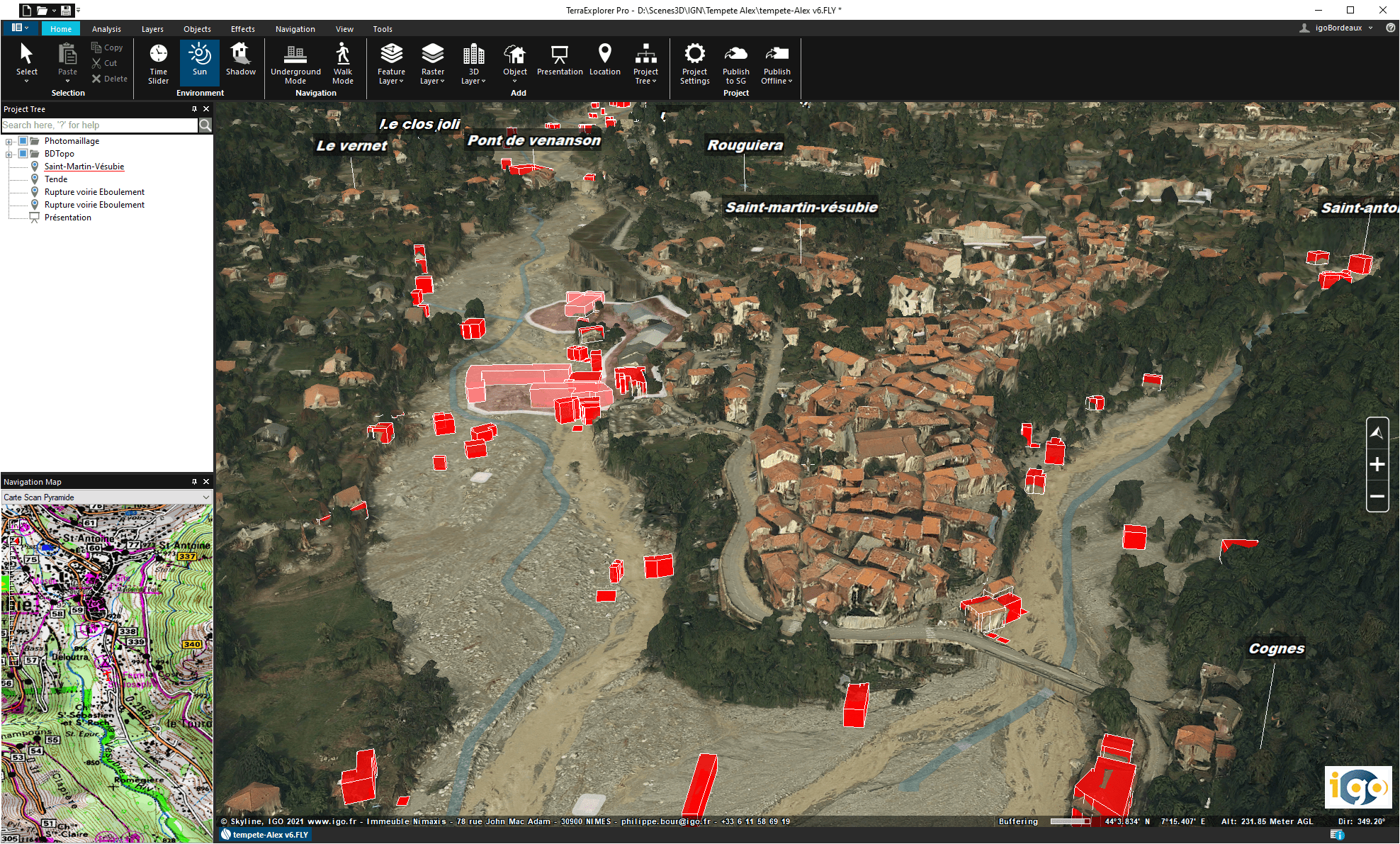Switch to the Navigation ribbon tab

pyautogui.click(x=295, y=29)
